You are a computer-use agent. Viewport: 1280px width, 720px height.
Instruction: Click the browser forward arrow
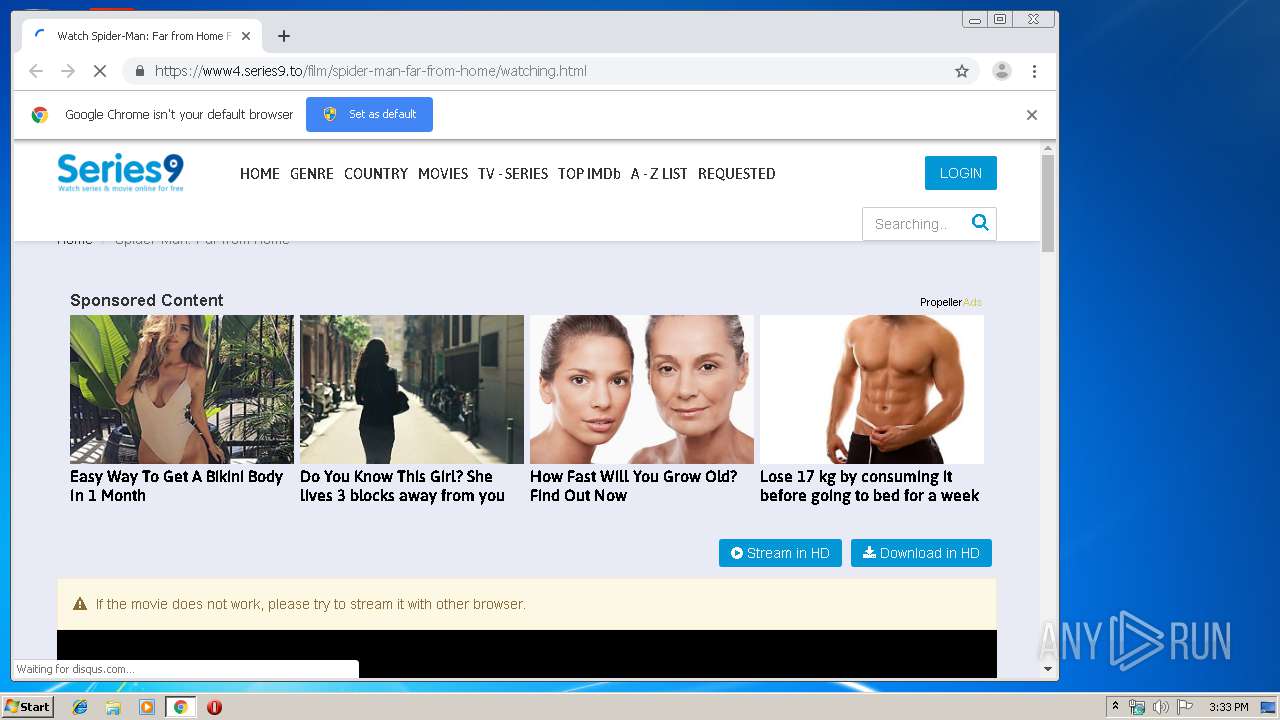tap(68, 71)
